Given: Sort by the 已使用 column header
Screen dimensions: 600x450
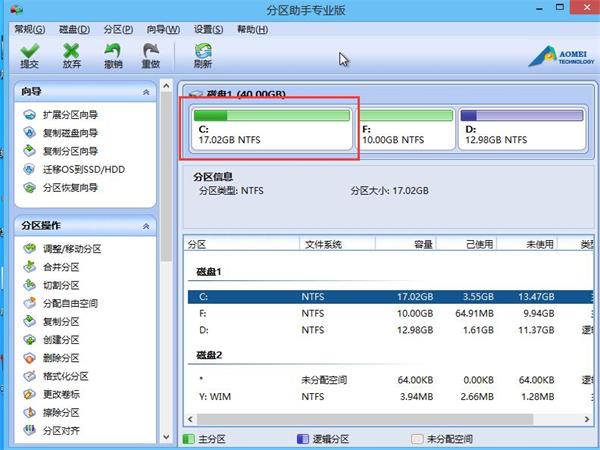Looking at the screenshot, I should 466,244.
